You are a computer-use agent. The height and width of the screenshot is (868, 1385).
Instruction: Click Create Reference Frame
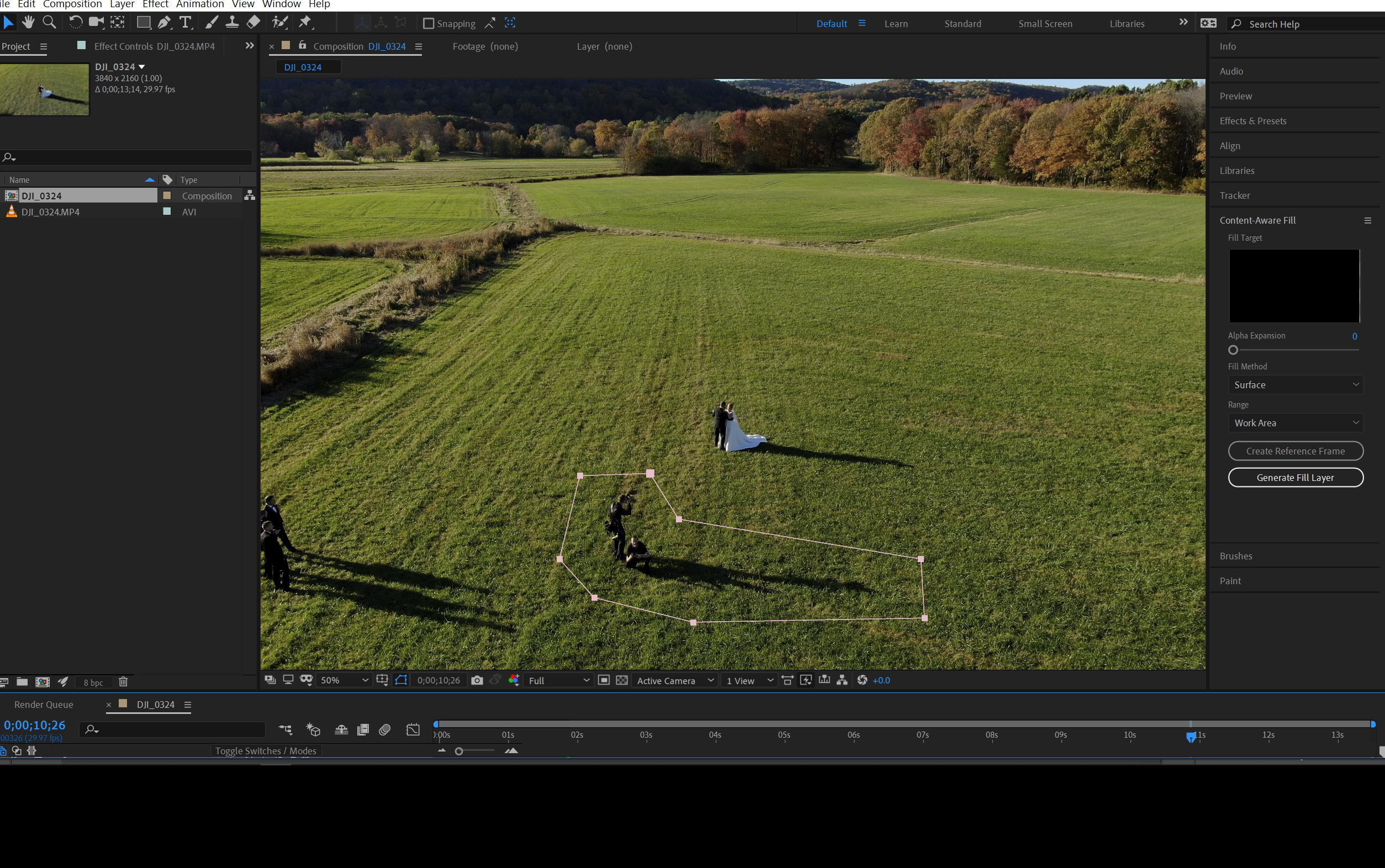(x=1295, y=451)
